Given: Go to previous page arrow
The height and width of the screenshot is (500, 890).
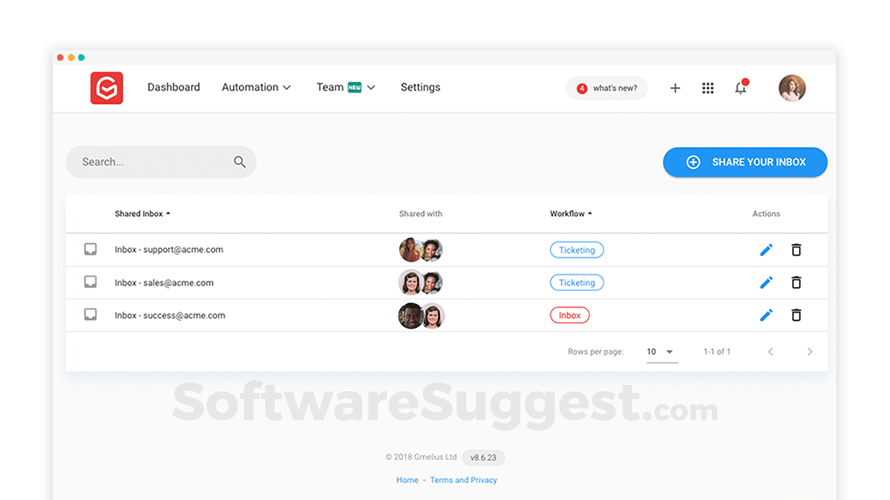Looking at the screenshot, I should [770, 352].
